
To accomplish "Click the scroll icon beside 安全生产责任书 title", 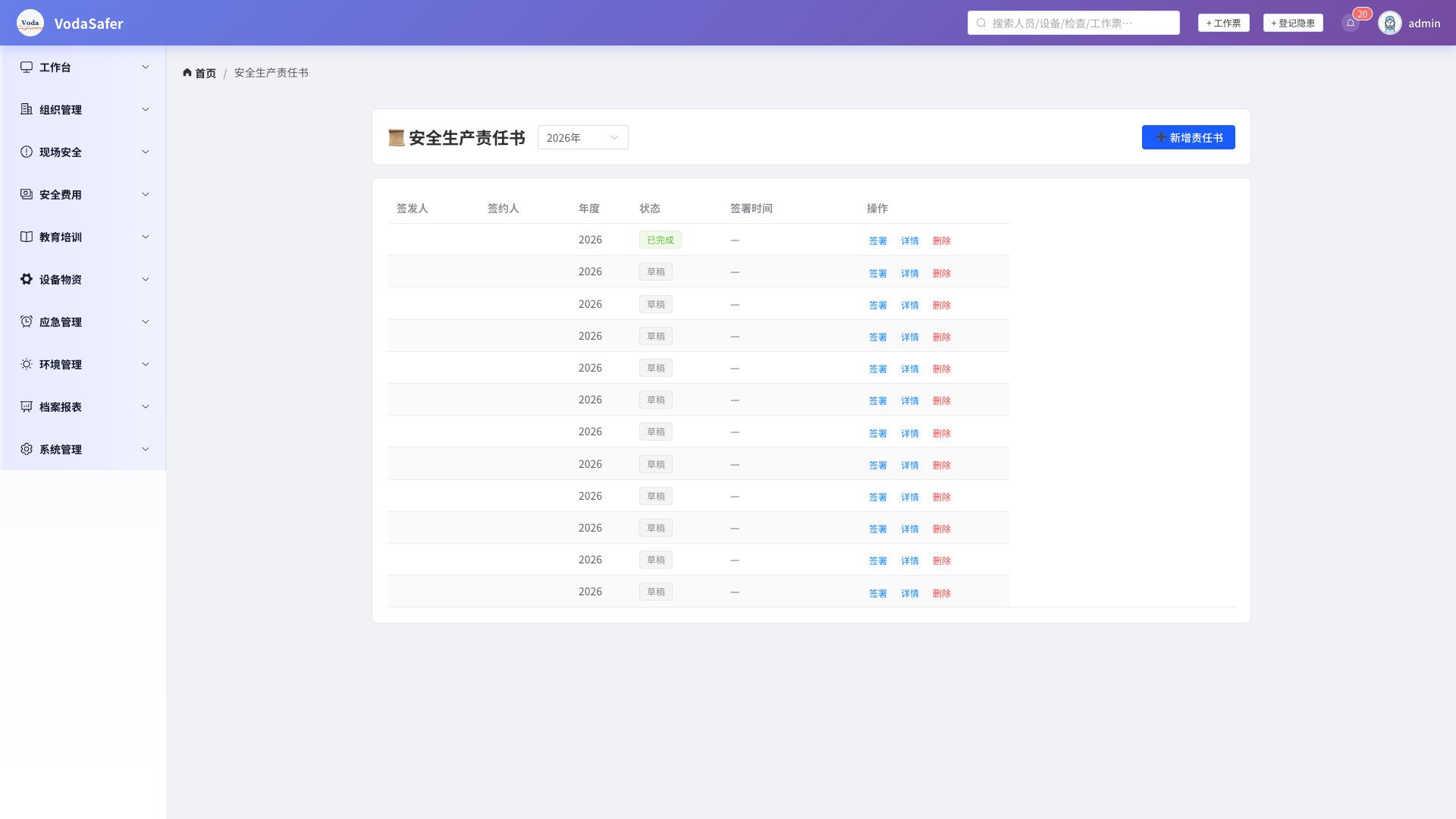I will click(396, 137).
